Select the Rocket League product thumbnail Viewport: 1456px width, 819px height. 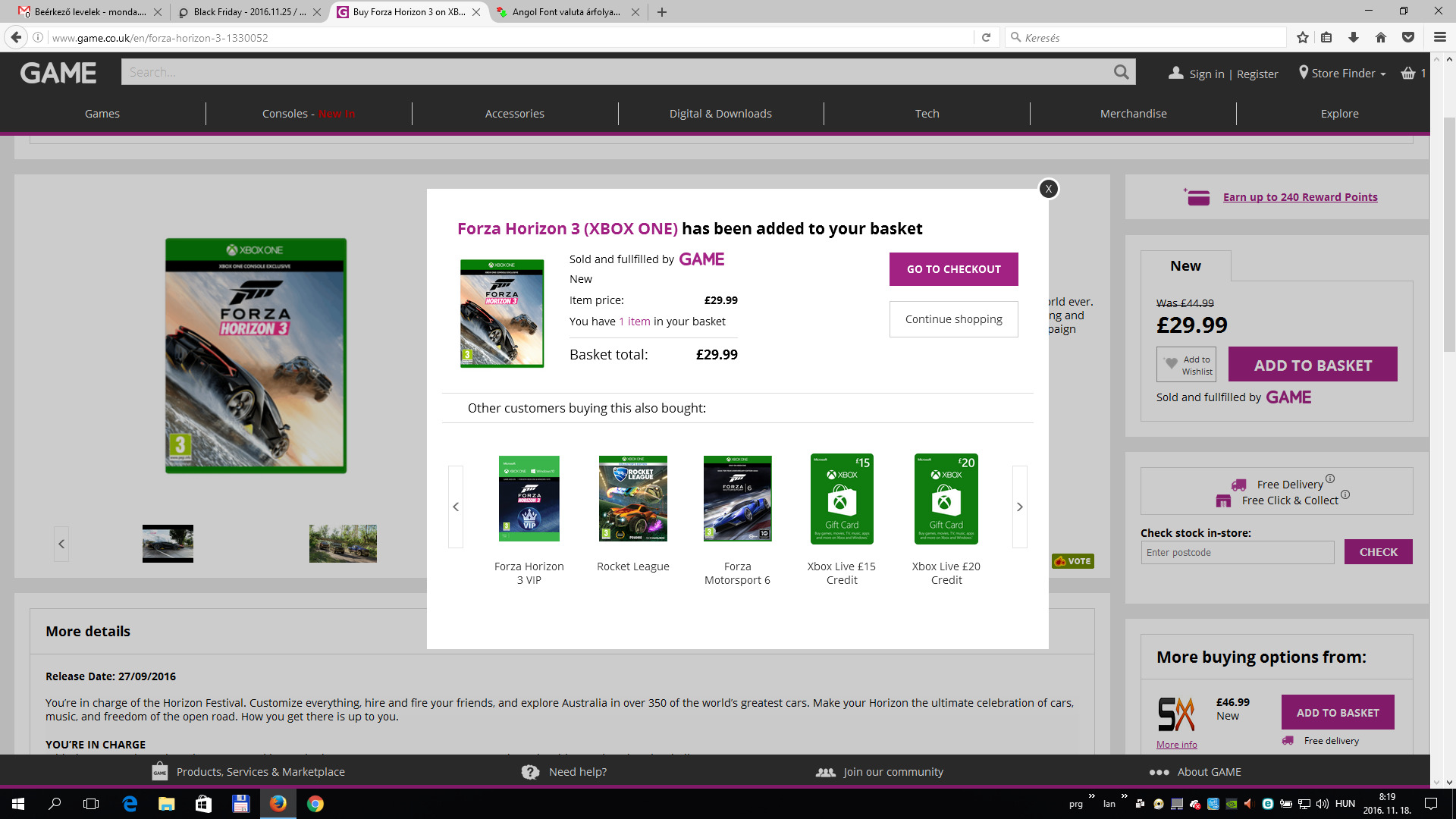coord(632,498)
